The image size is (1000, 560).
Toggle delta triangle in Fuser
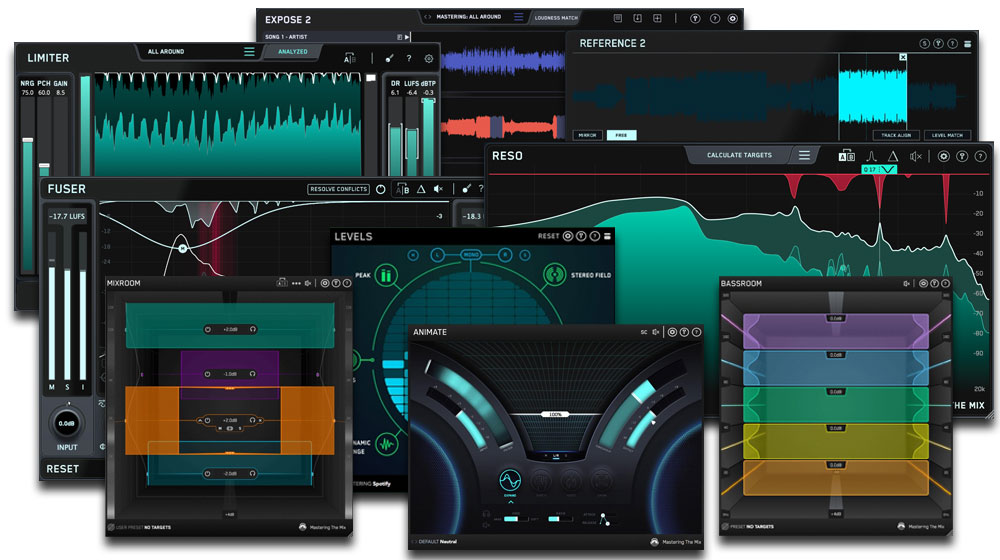pos(421,189)
